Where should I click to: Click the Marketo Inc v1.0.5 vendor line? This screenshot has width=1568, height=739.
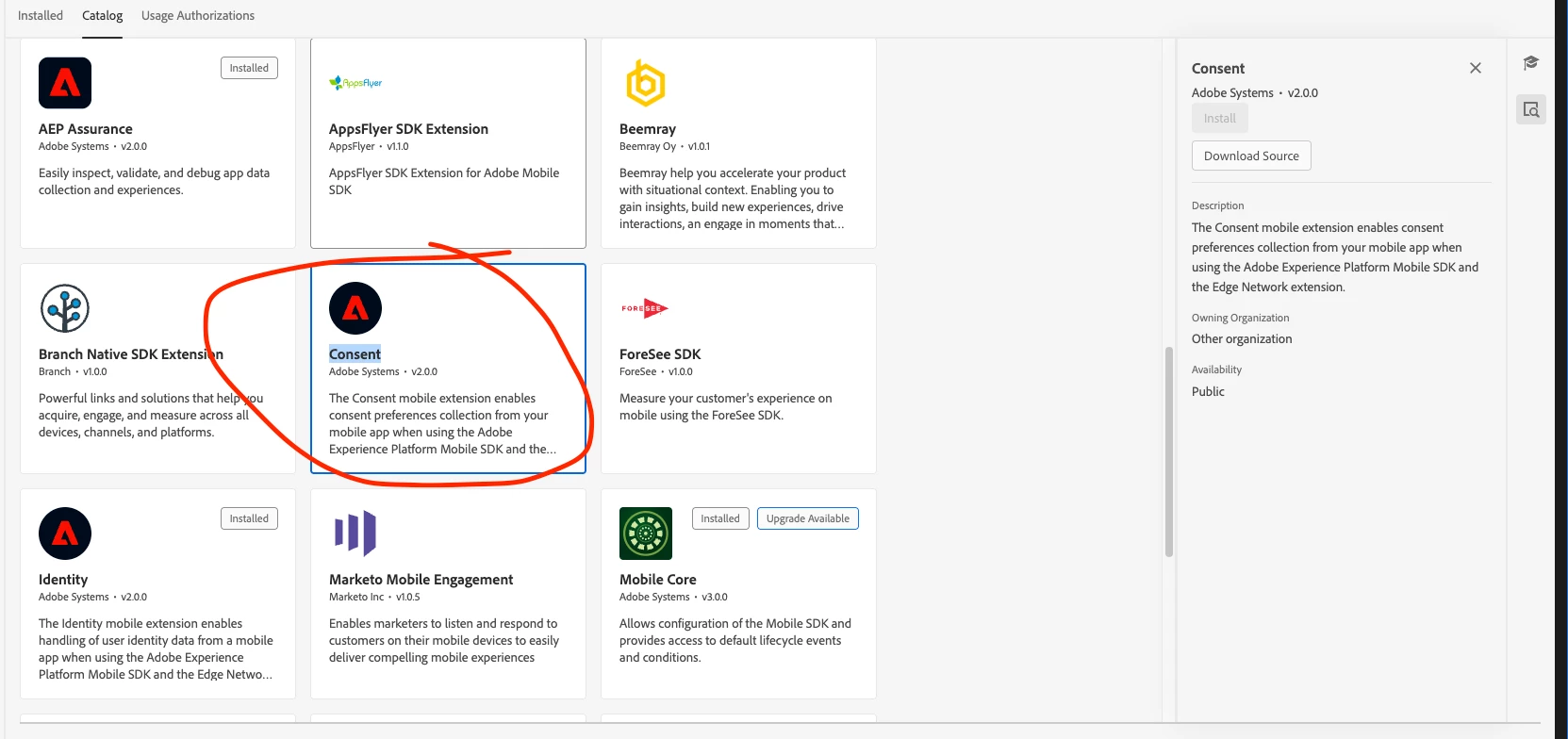(x=374, y=598)
